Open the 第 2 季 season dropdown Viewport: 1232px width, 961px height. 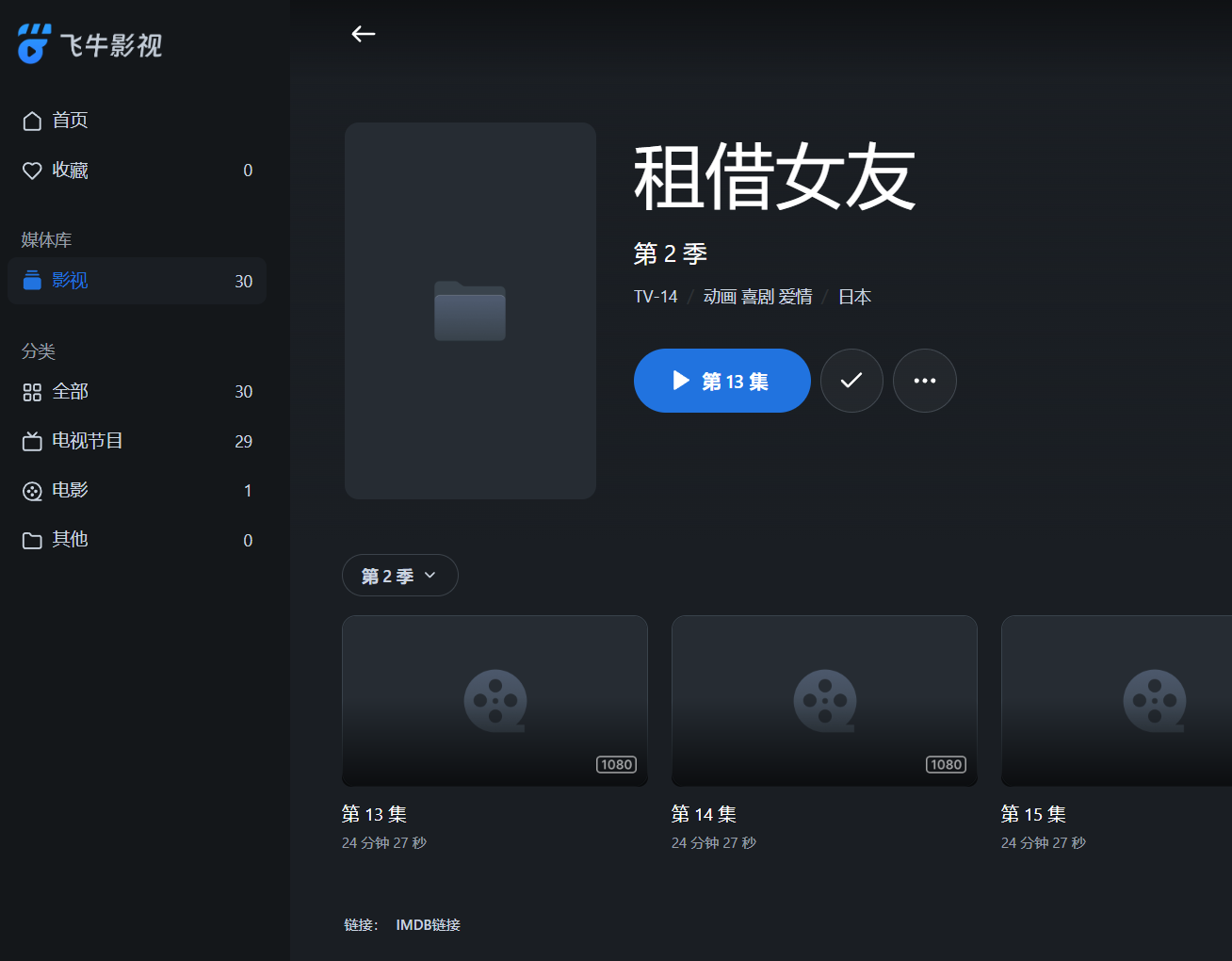click(x=400, y=576)
